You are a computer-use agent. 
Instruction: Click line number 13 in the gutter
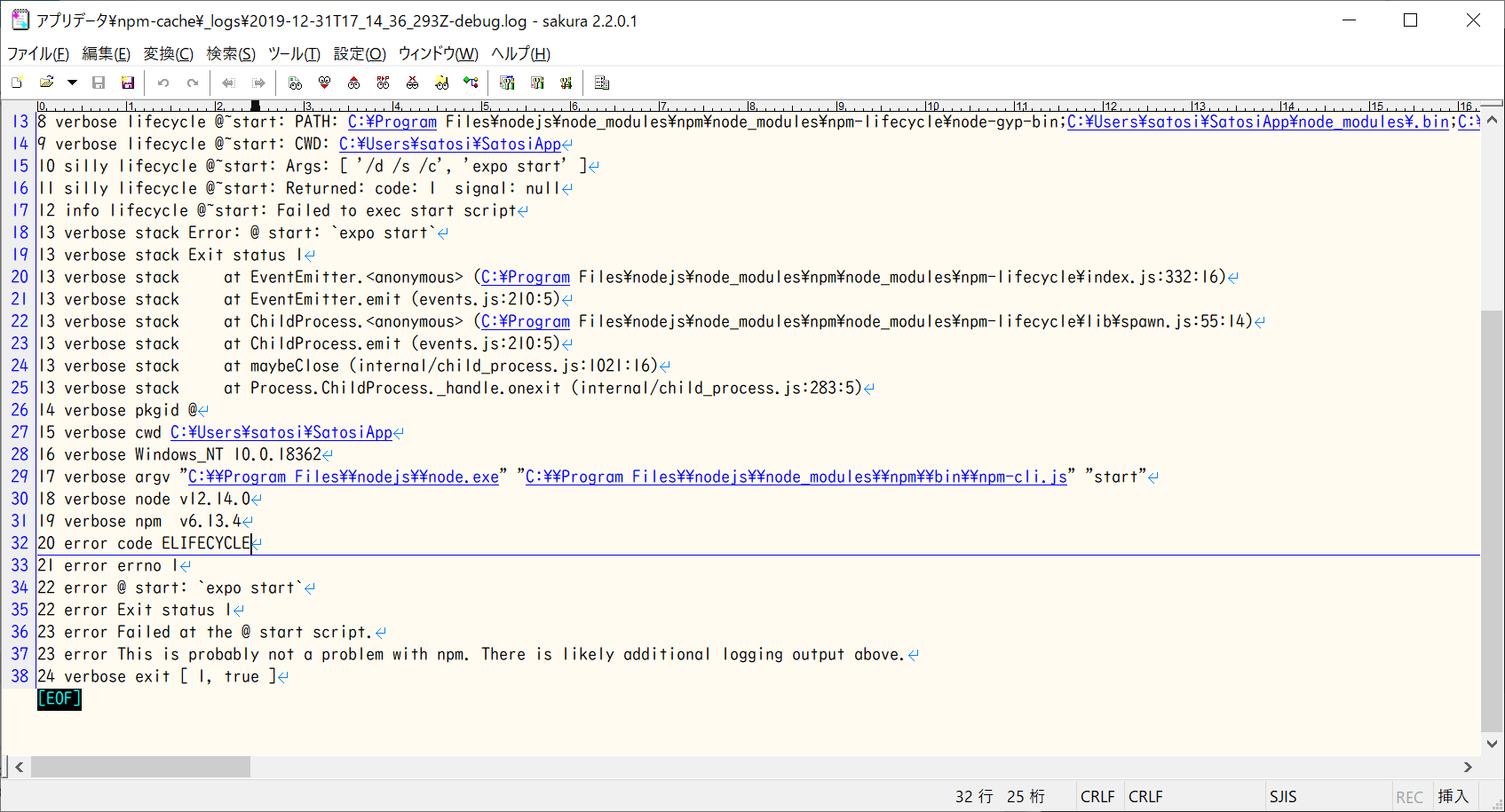pyautogui.click(x=20, y=122)
